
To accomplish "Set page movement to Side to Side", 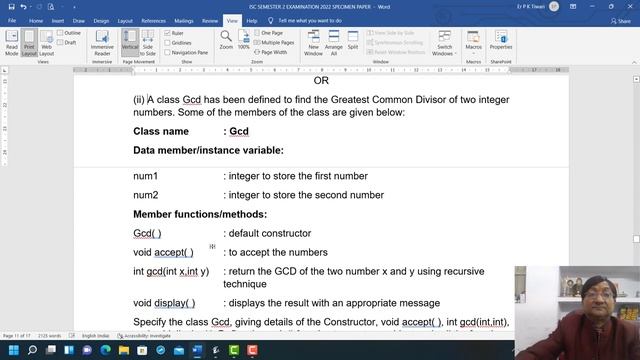I will [x=148, y=42].
